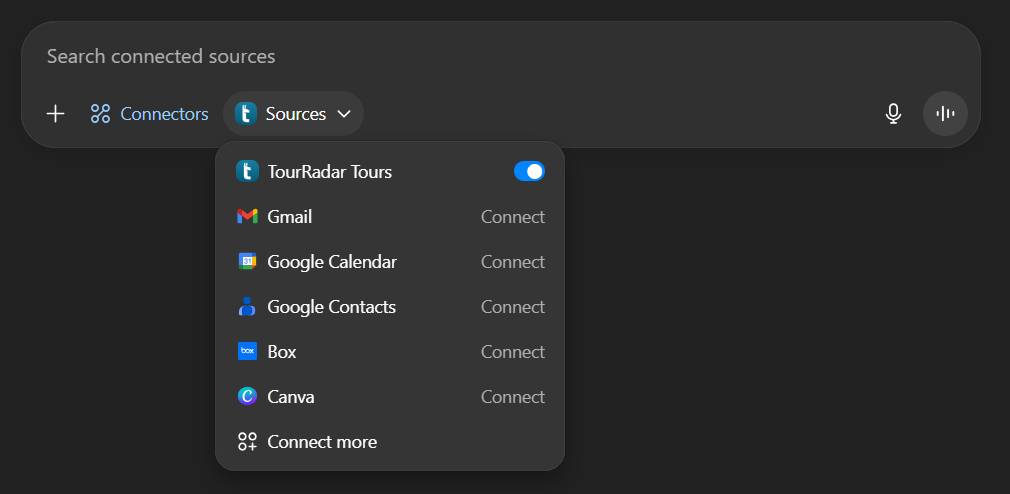This screenshot has height=494, width=1010.
Task: Click the TourRadar logo in dropdown list
Action: click(x=247, y=172)
